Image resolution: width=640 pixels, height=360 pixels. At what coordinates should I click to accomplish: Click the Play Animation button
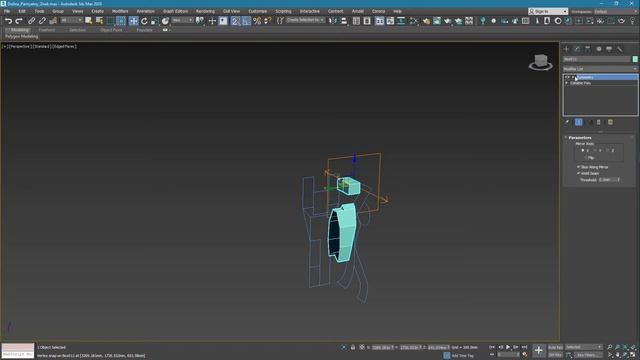click(508, 347)
